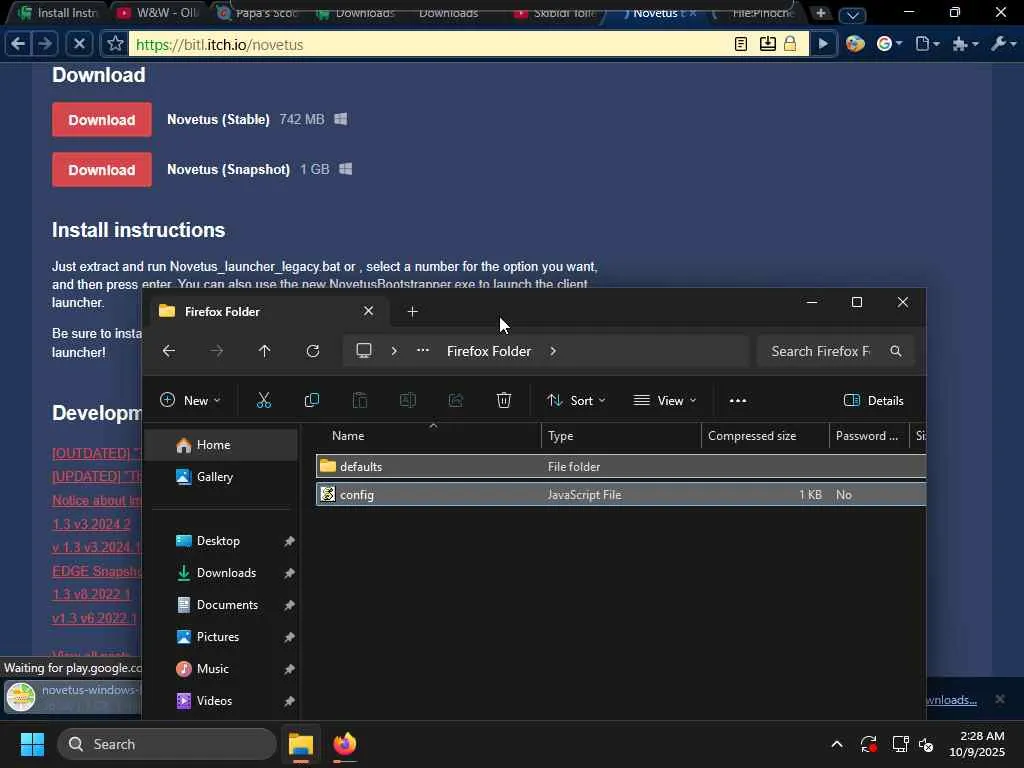
Task: Open the page menu dropdown in the browser
Action: [x=927, y=44]
